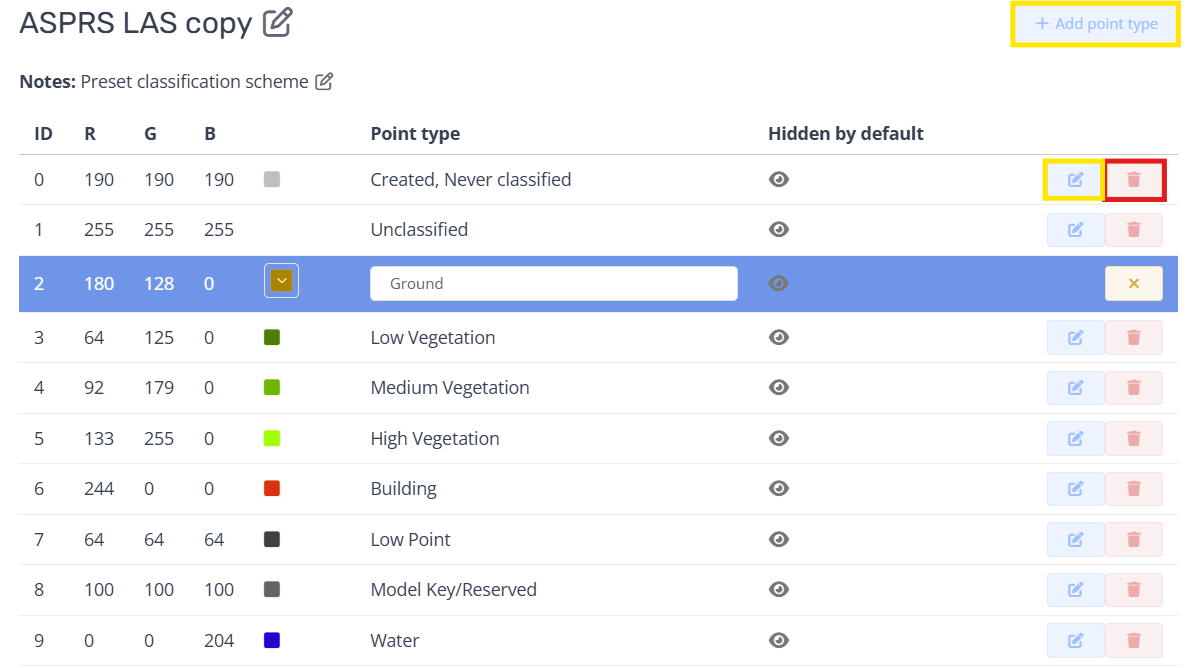Edit the High Vegetation point type
1197x668 pixels.
(1075, 438)
